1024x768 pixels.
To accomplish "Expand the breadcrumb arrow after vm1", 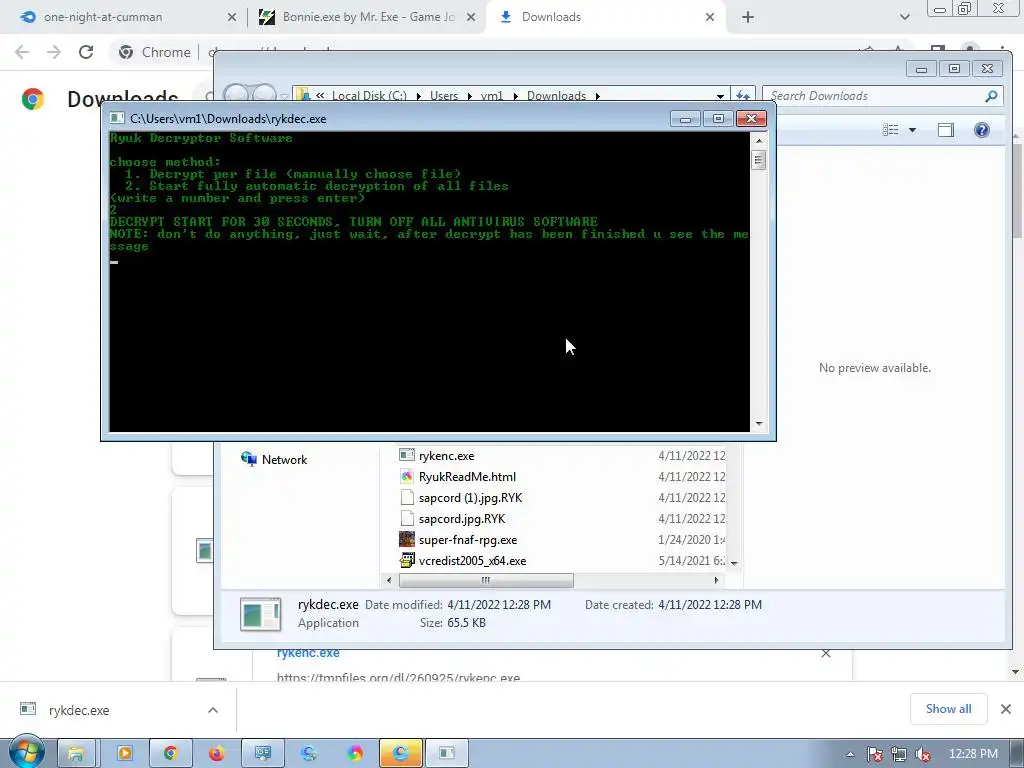I will (515, 96).
